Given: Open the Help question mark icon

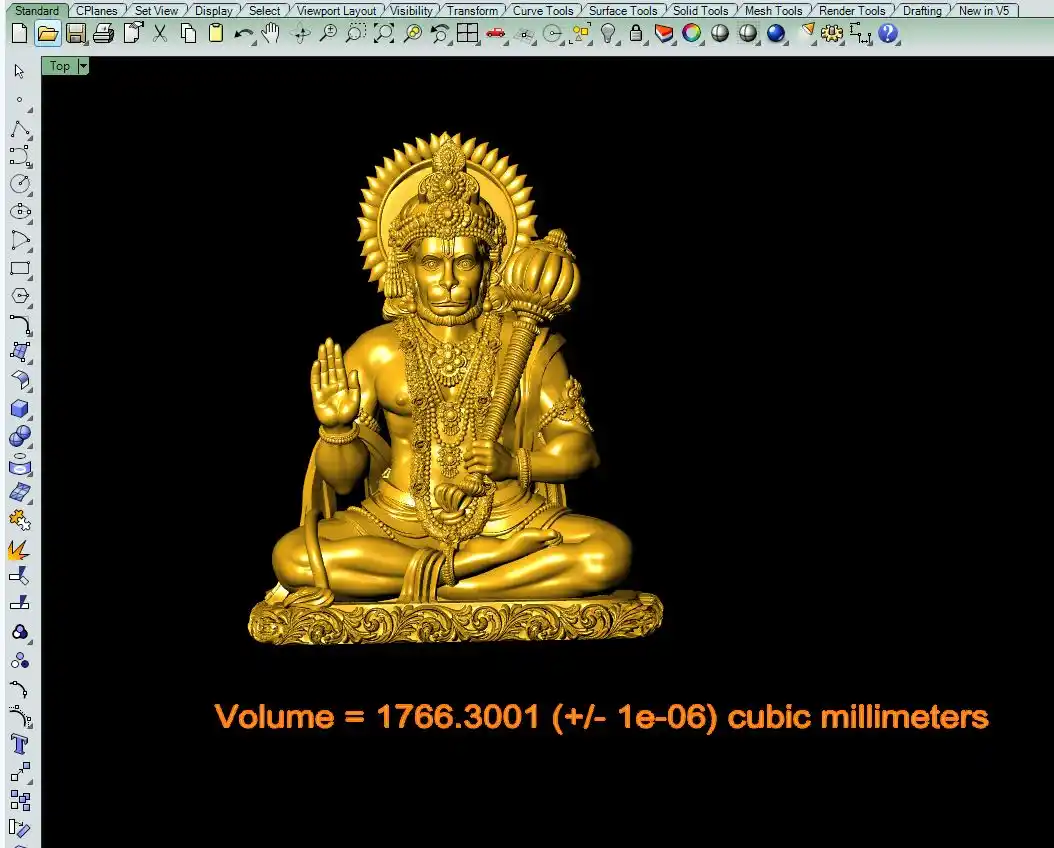Looking at the screenshot, I should tap(888, 33).
